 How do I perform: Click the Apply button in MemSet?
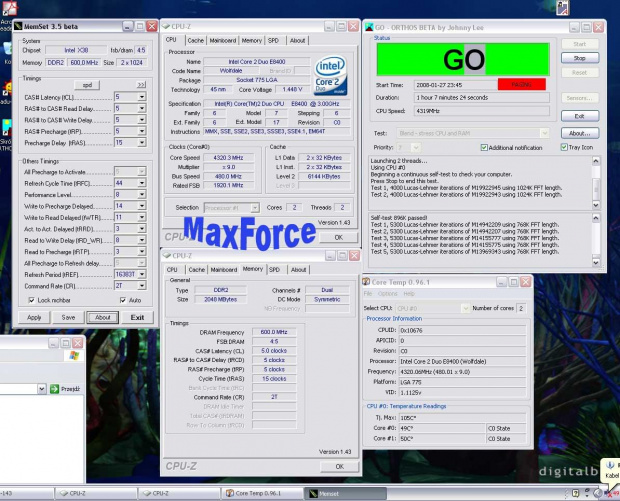pyautogui.click(x=34, y=318)
